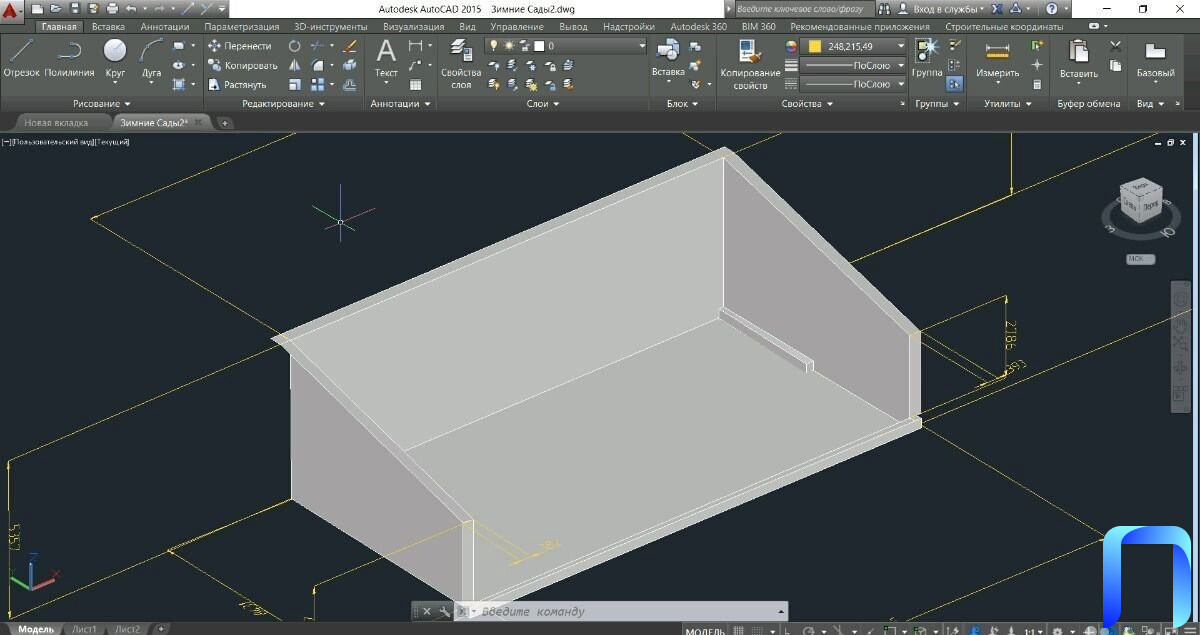Switch to the Управление ribbon tab

point(516,27)
